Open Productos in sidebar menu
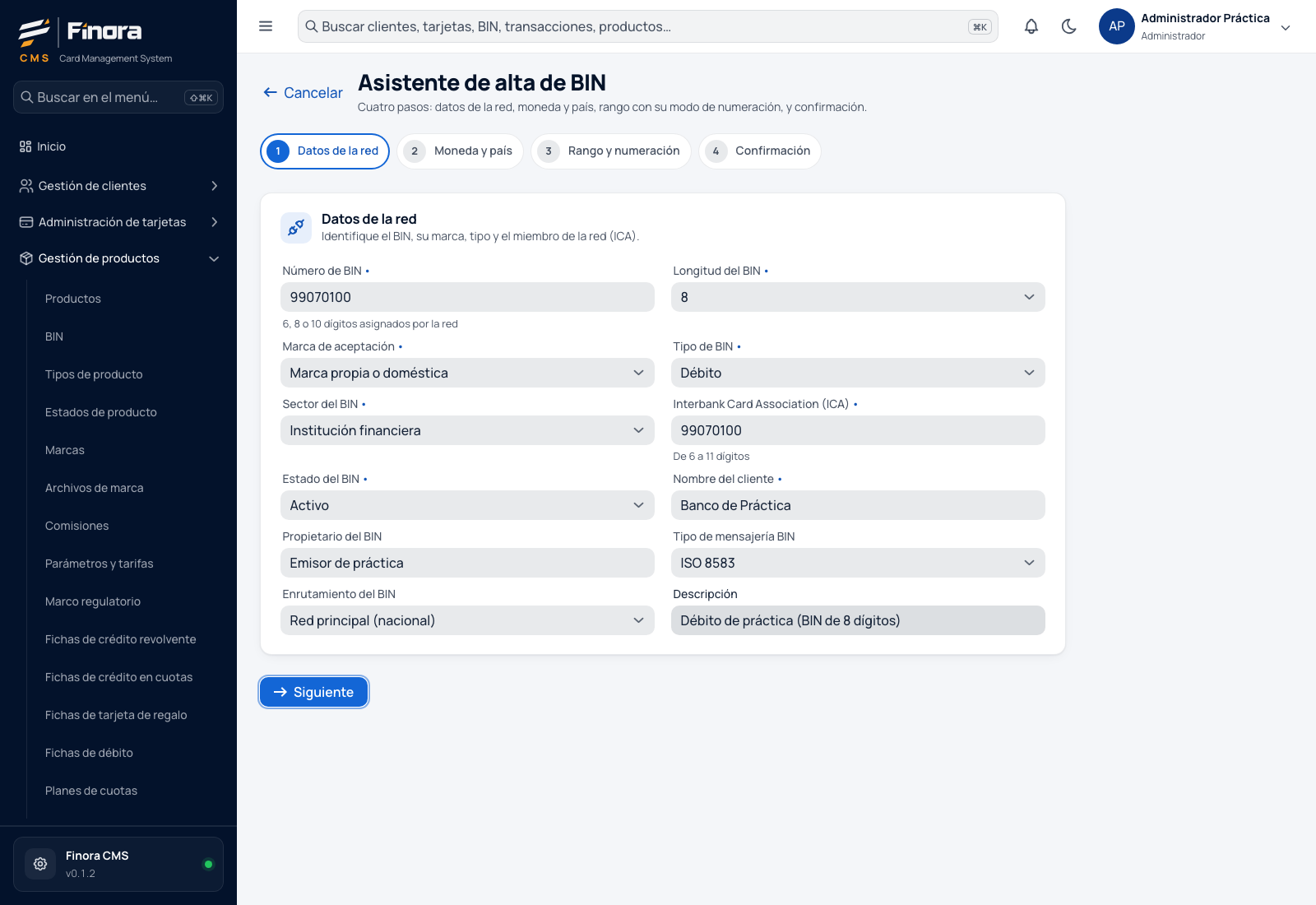 point(73,299)
